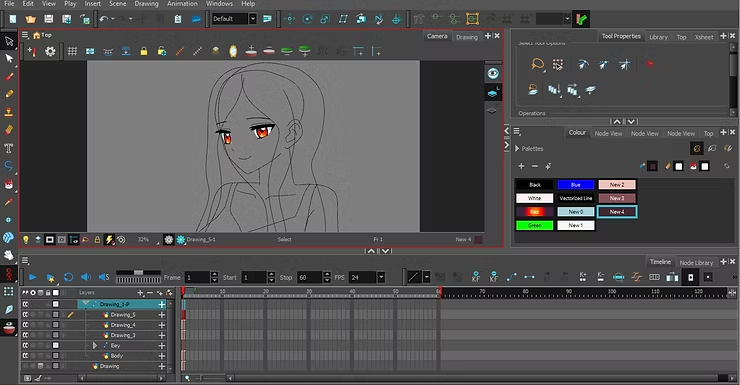This screenshot has width=740, height=385.
Task: Select the Lasso option in Tool Properties
Action: click(x=538, y=64)
